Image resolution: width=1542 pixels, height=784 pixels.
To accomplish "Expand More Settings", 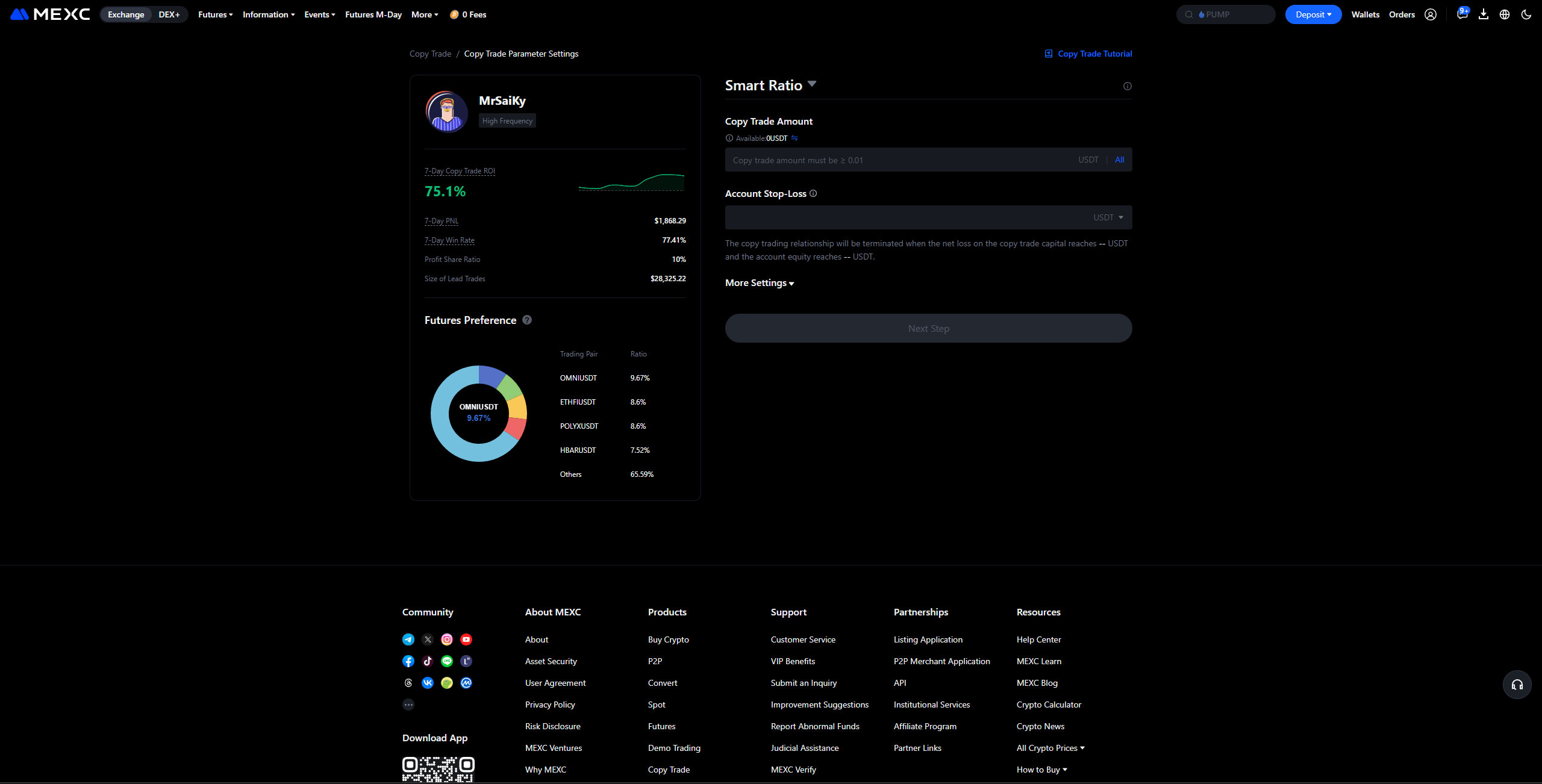I will click(x=760, y=283).
